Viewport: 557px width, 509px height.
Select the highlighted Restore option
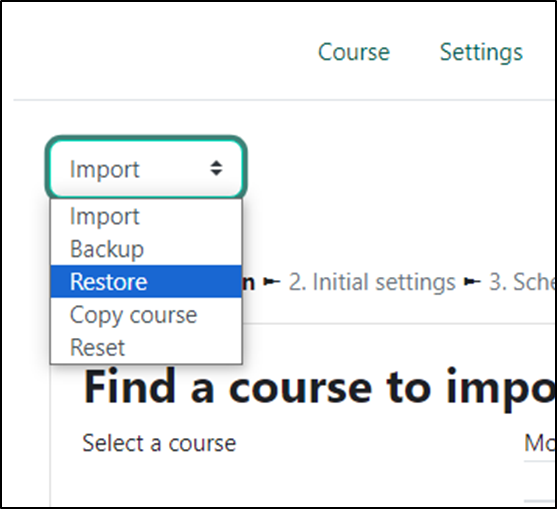click(x=146, y=281)
